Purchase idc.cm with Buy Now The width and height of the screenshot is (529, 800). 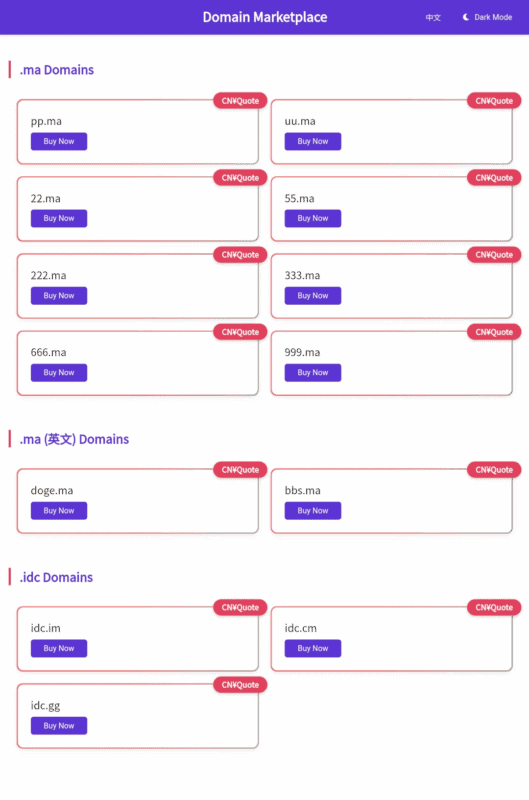313,648
